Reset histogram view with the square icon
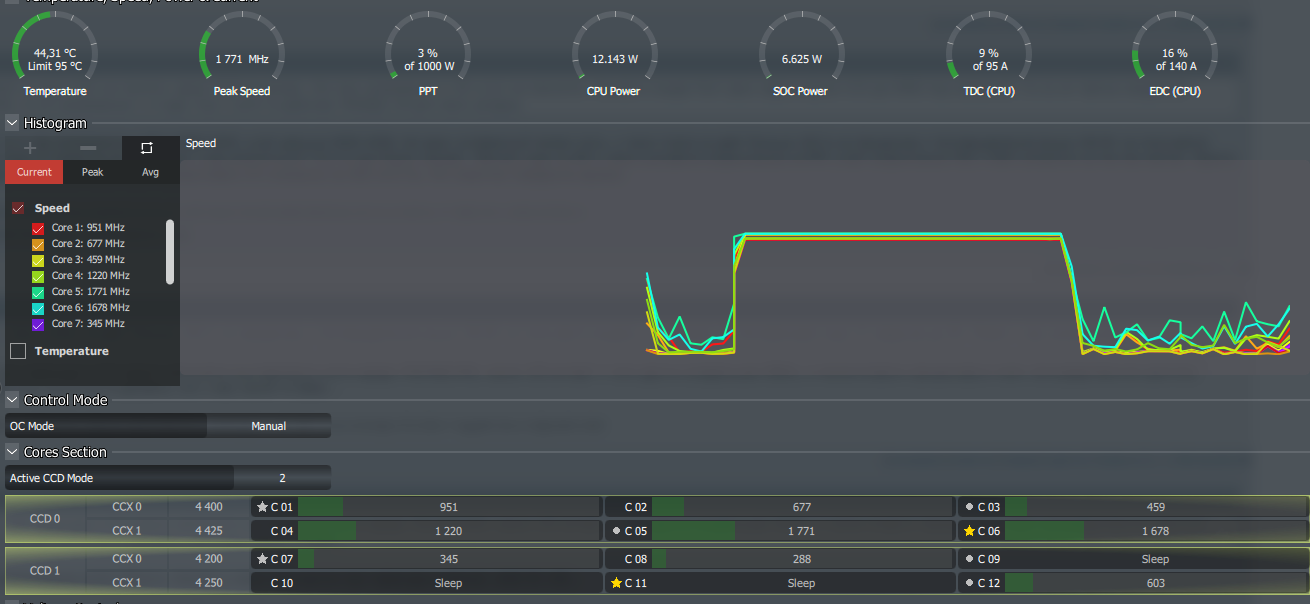Viewport: 1310px width, 604px height. click(x=147, y=148)
